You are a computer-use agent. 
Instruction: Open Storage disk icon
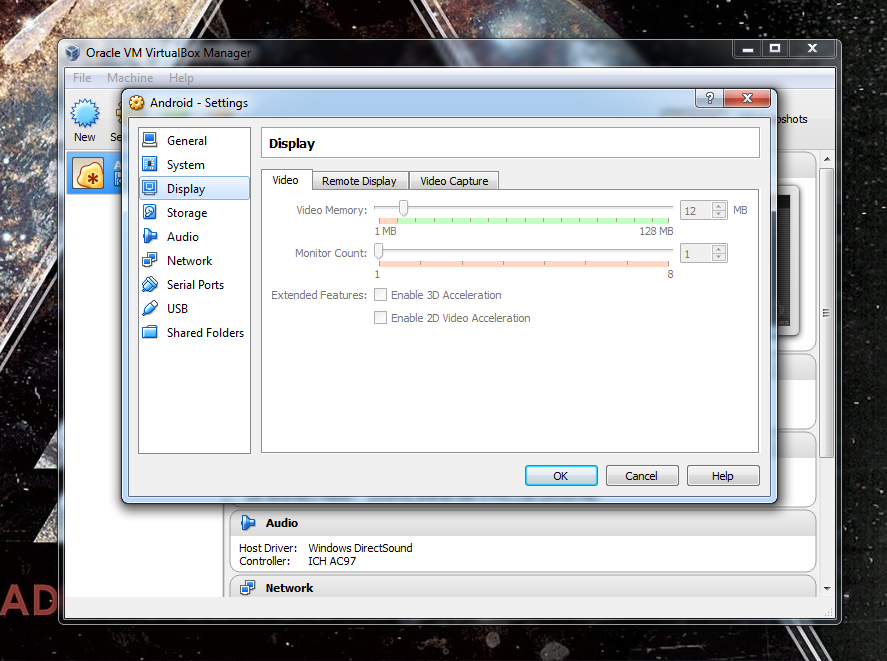150,212
